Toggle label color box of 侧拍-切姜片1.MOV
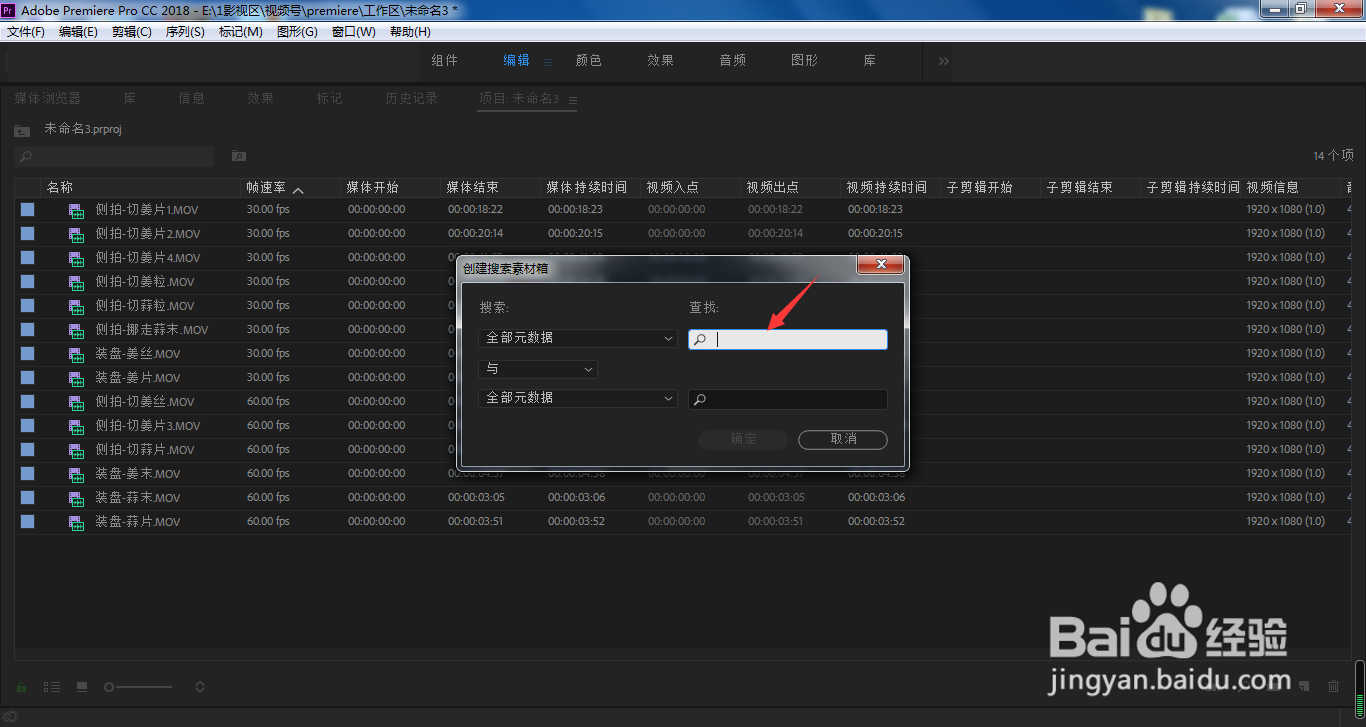This screenshot has height=727, width=1366. pyautogui.click(x=27, y=209)
